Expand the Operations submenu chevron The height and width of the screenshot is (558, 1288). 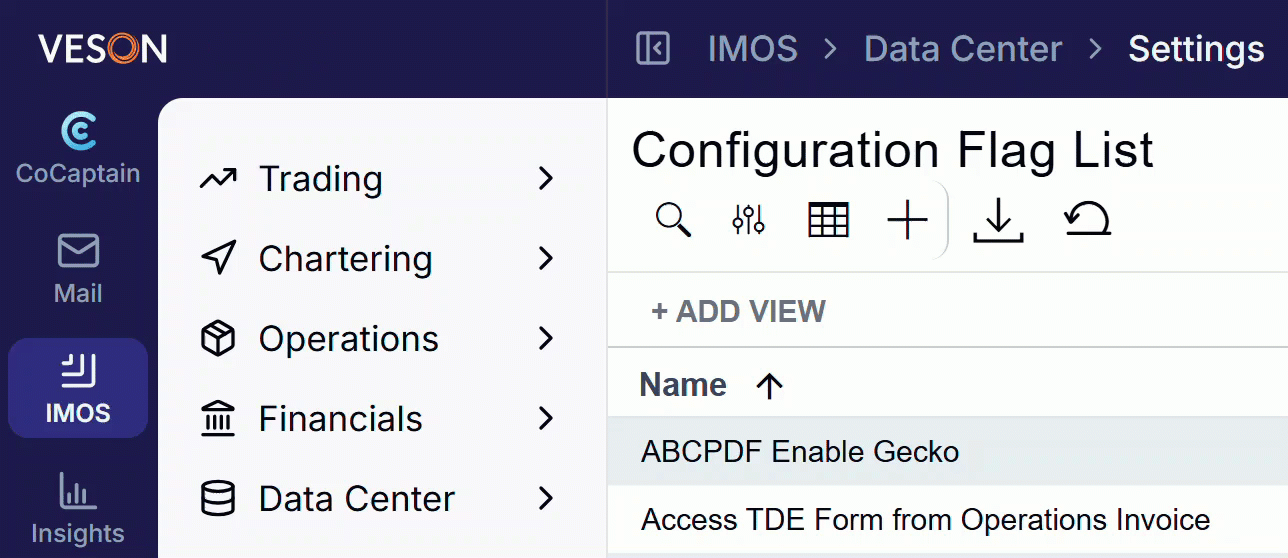pos(545,339)
